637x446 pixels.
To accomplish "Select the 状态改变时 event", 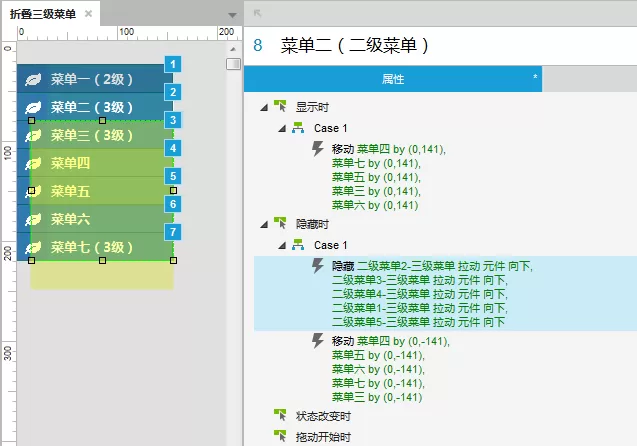I will coord(323,416).
